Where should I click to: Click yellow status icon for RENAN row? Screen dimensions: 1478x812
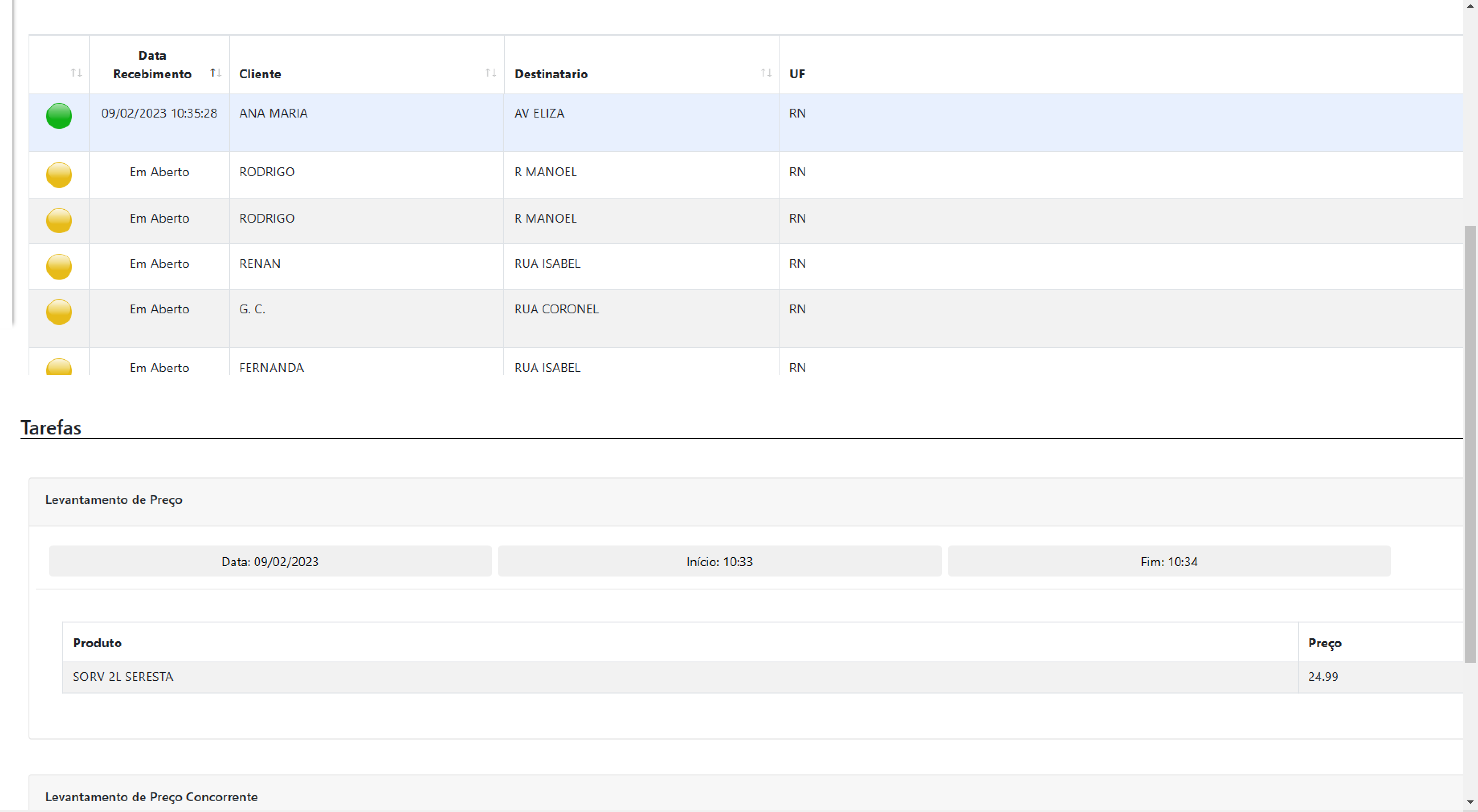point(59,266)
